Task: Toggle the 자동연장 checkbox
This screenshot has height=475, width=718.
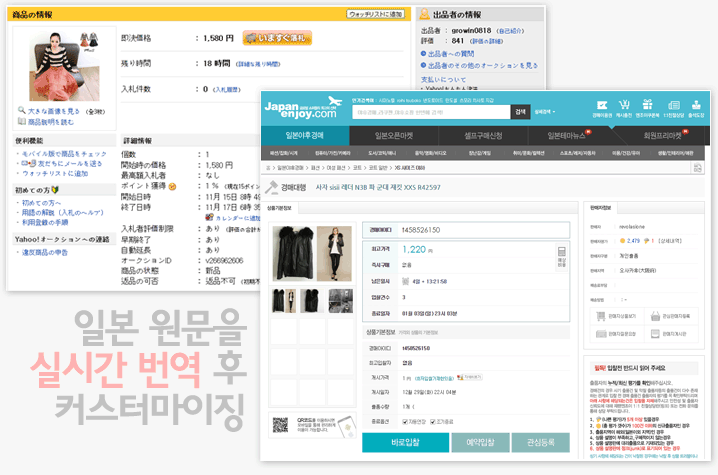Action: [405, 421]
